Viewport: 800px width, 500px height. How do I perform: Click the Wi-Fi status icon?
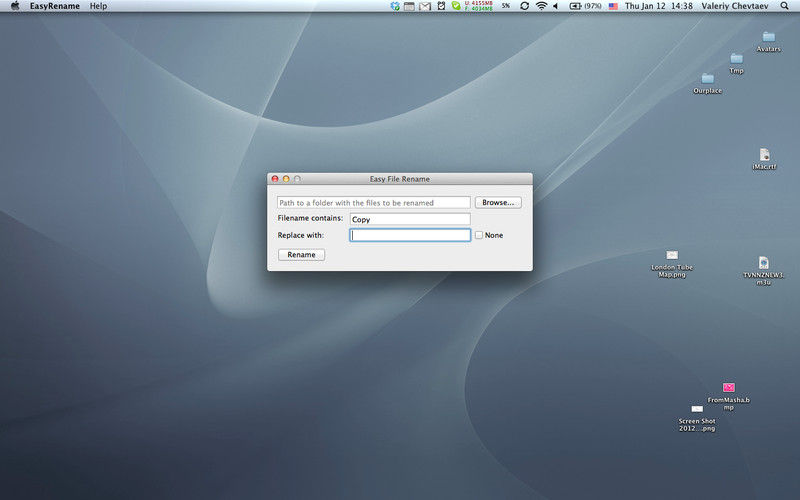(541, 6)
